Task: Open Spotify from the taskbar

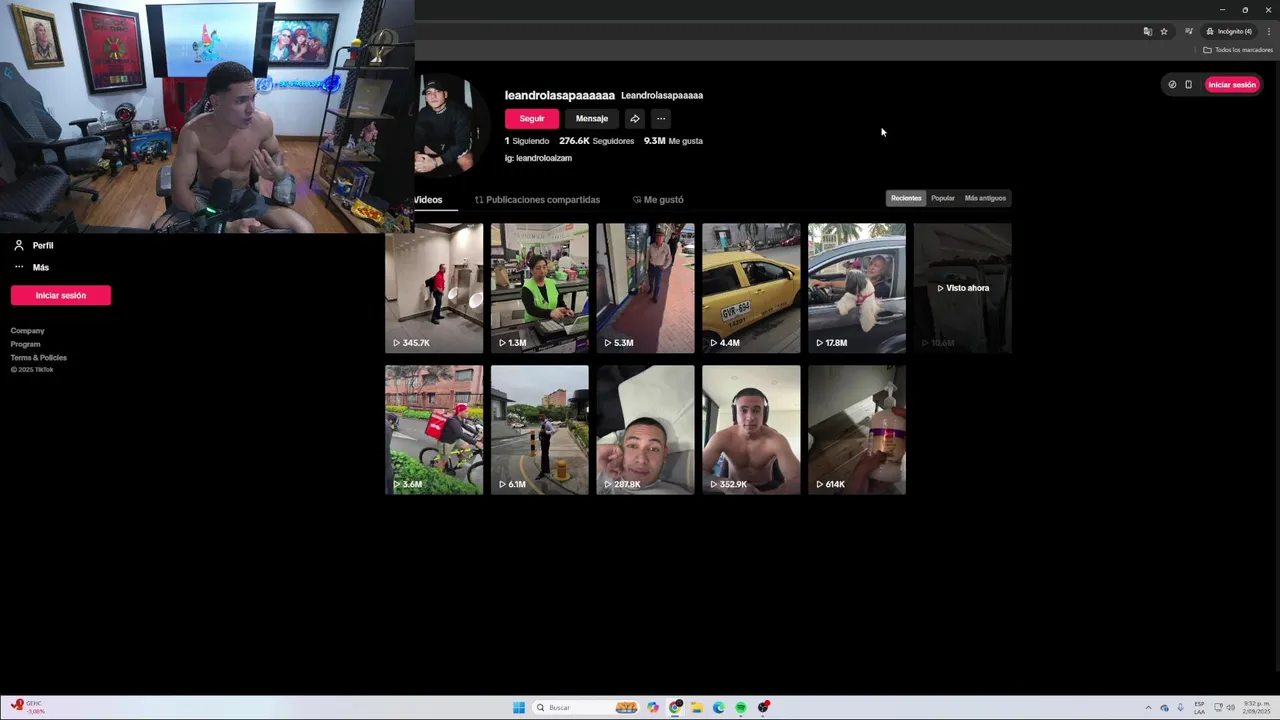Action: 741,707
